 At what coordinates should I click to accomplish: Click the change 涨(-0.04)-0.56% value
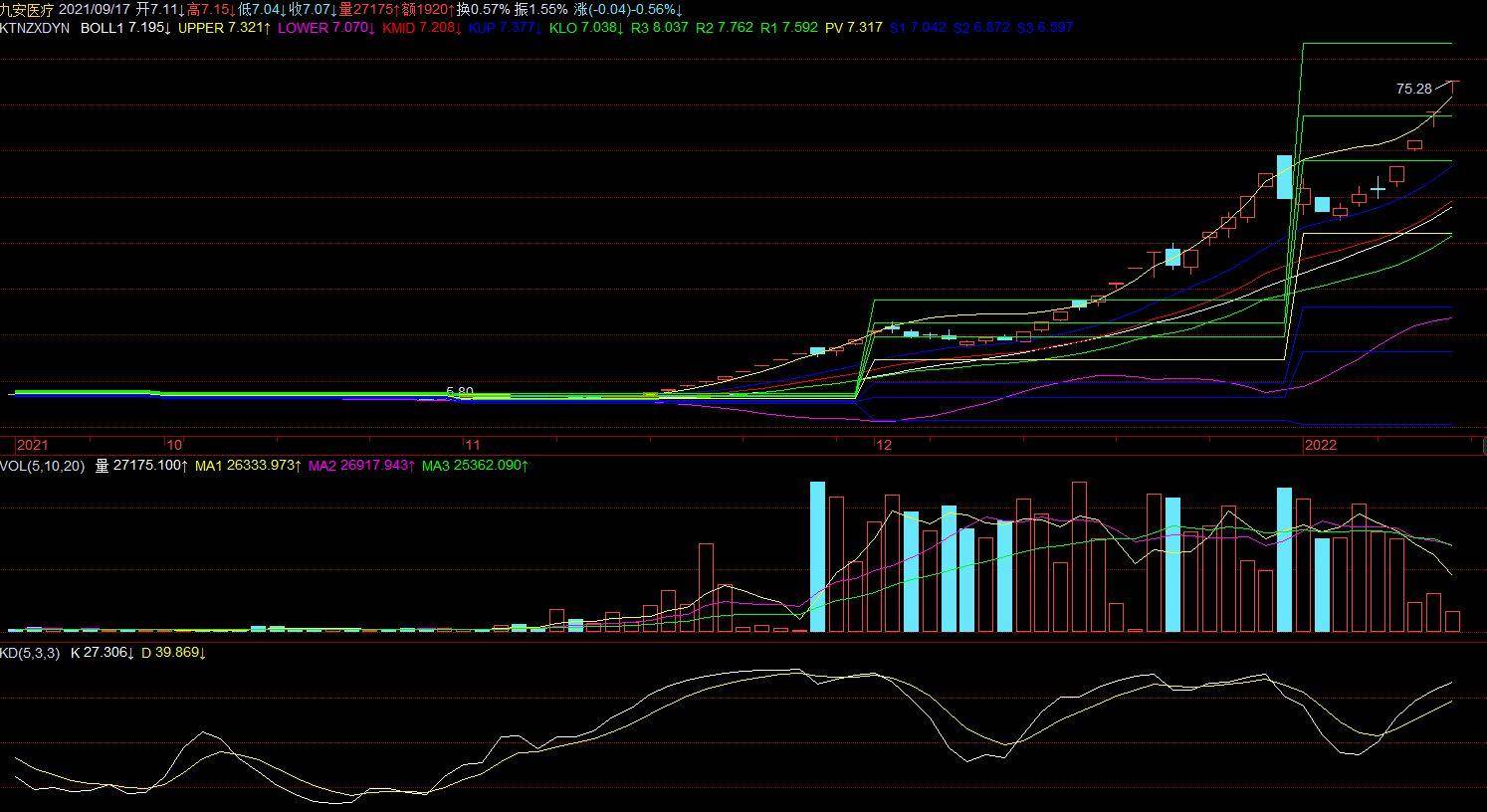point(628,9)
